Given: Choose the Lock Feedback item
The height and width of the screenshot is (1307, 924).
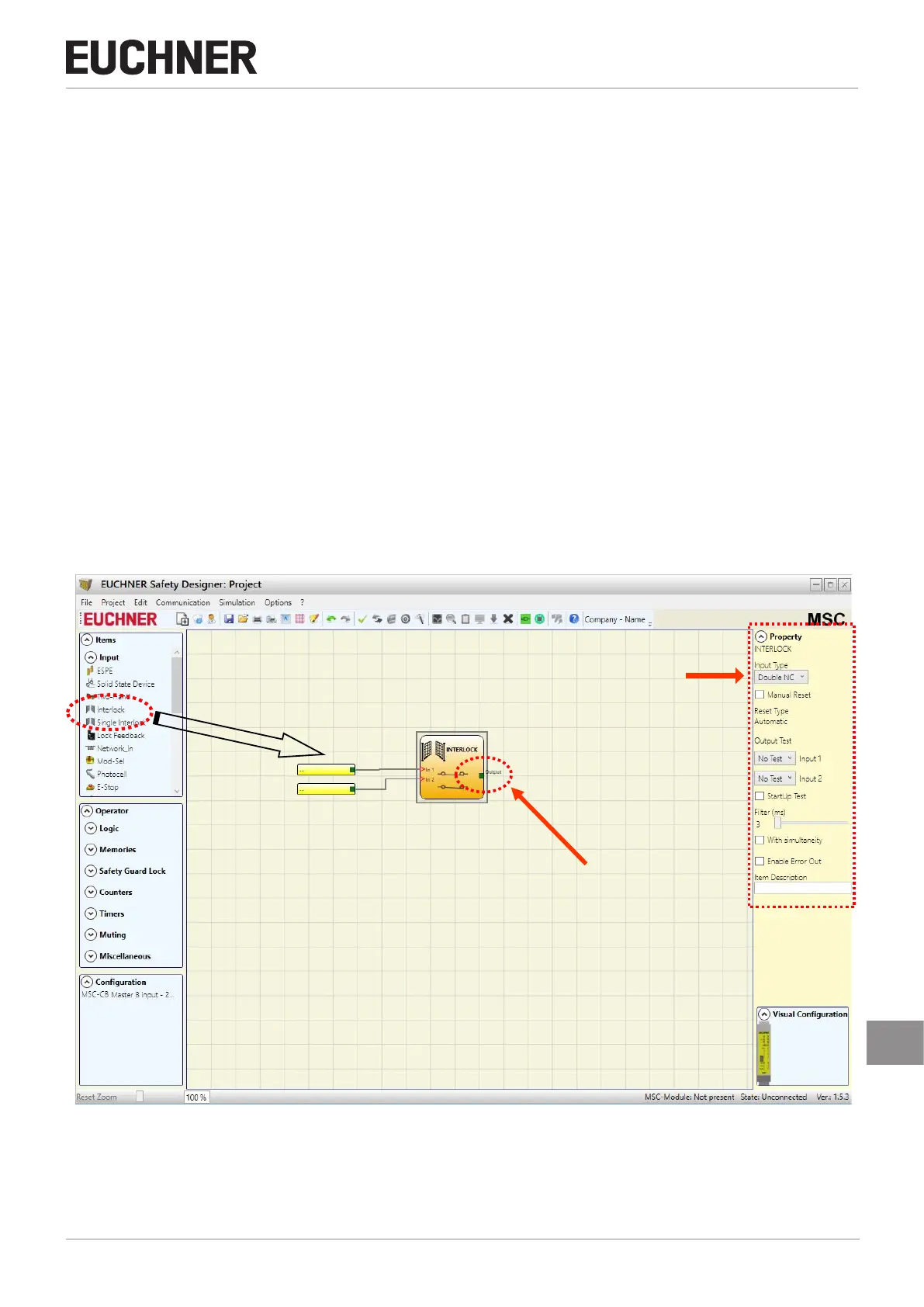Looking at the screenshot, I should pos(116,735).
